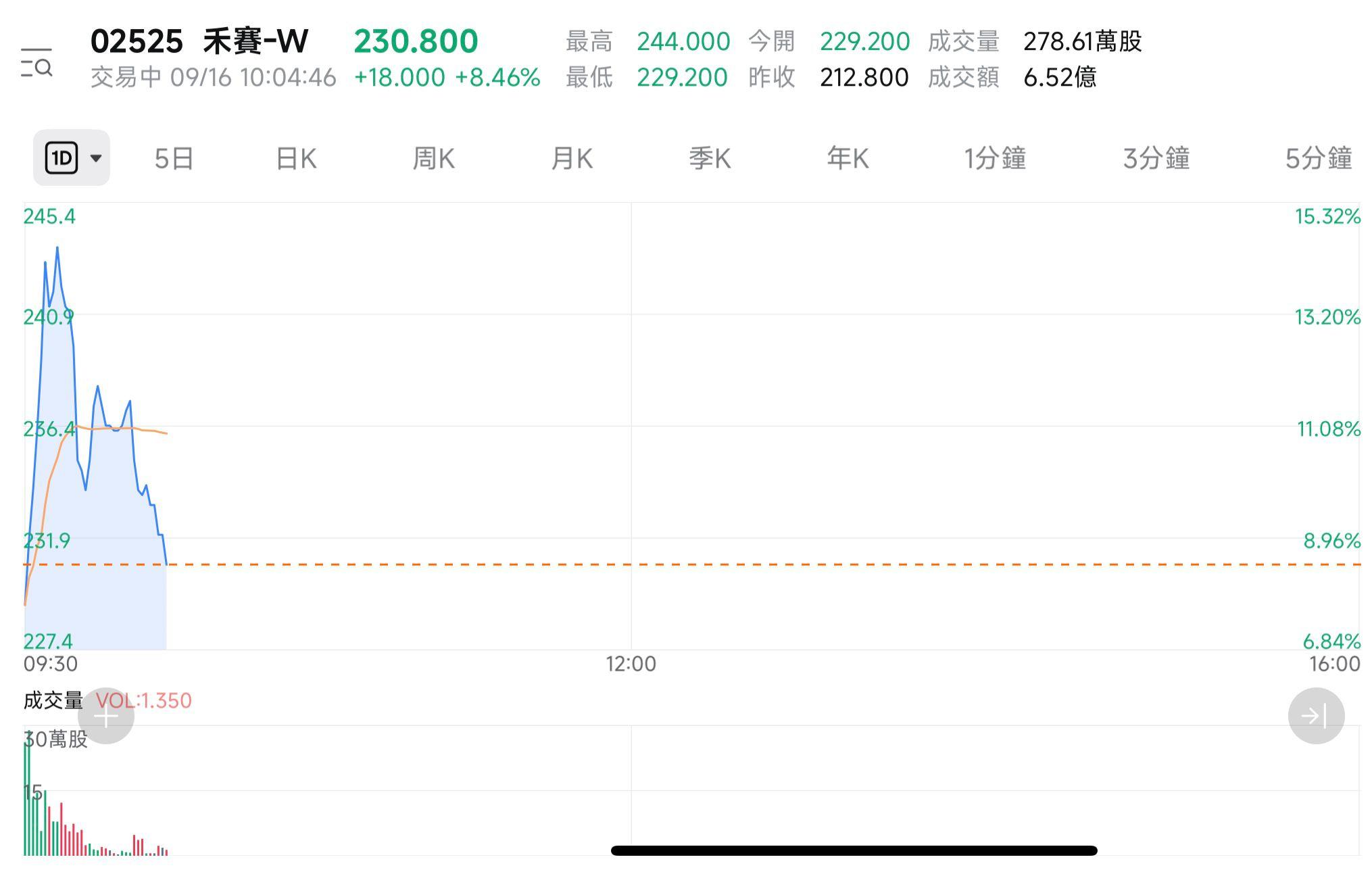Screen dimensions: 1372x872
Task: Click the 成交量 volume panel label
Action: [x=54, y=701]
